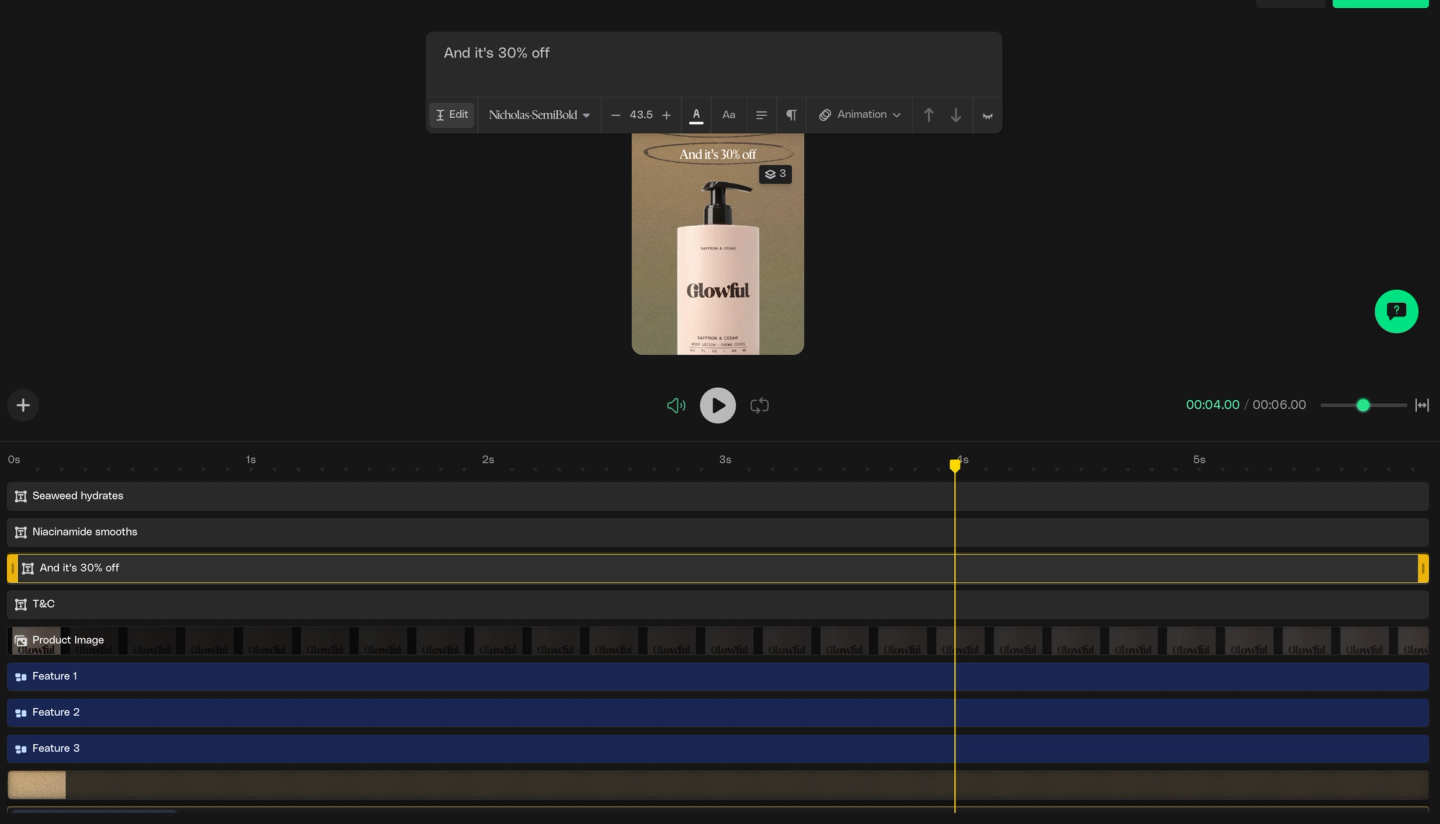Screen dimensions: 1440x824
Task: Click the 2s mark on the ruler
Action: [x=488, y=460]
